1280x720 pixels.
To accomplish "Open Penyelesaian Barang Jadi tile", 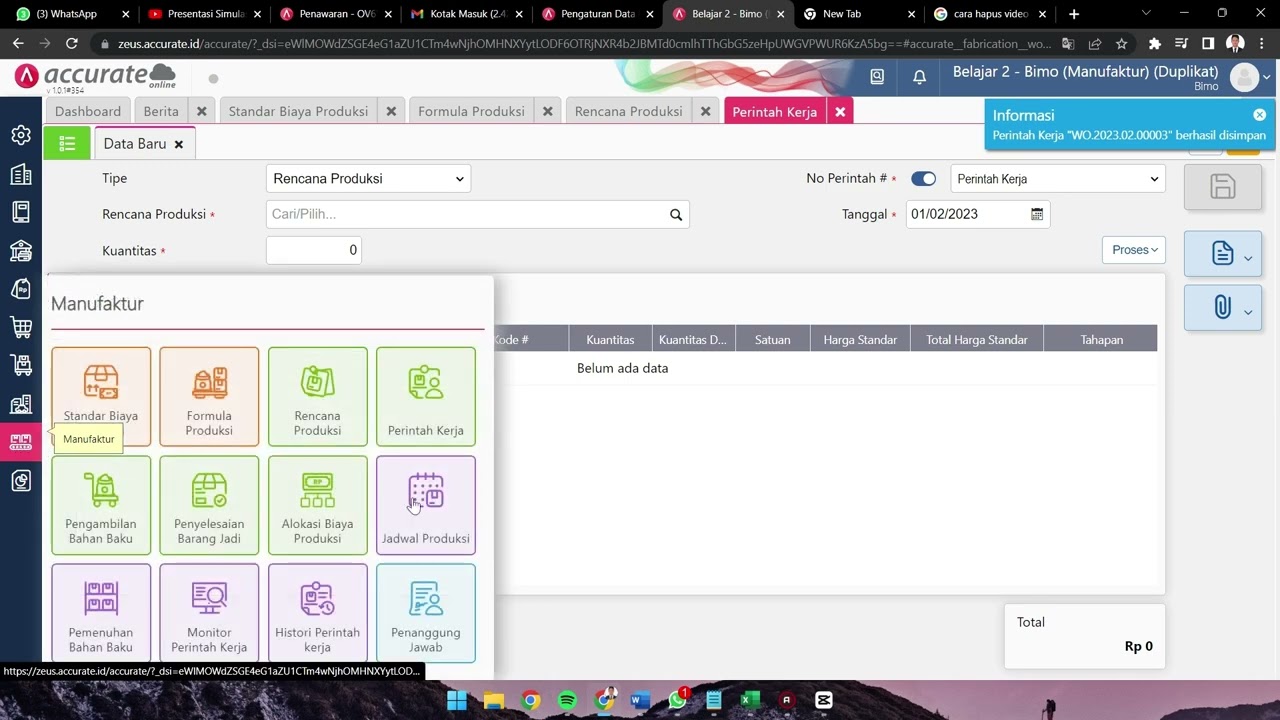I will pos(209,505).
